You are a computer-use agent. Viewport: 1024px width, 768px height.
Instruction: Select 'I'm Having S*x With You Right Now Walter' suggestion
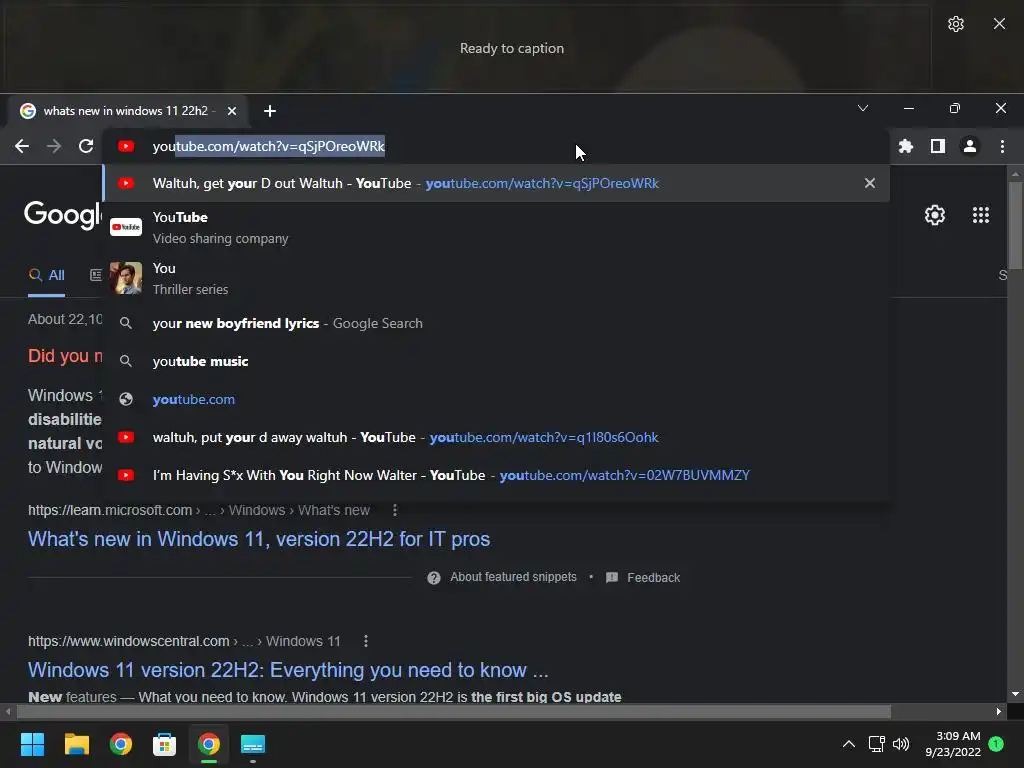click(496, 475)
